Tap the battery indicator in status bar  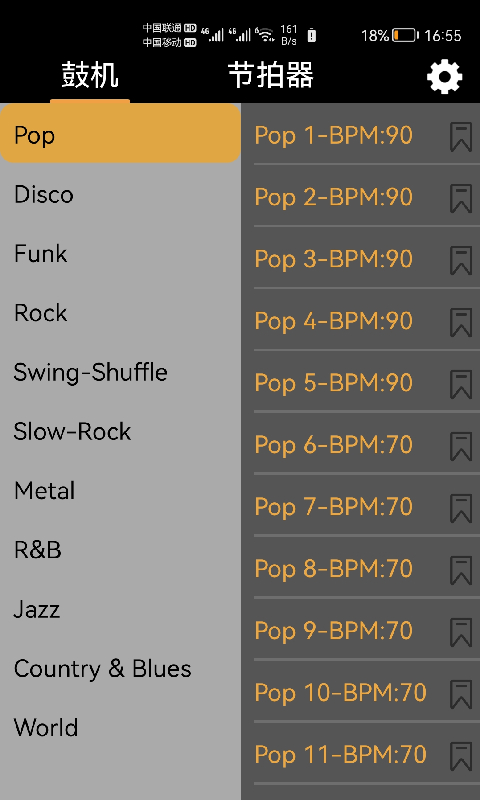pos(406,35)
